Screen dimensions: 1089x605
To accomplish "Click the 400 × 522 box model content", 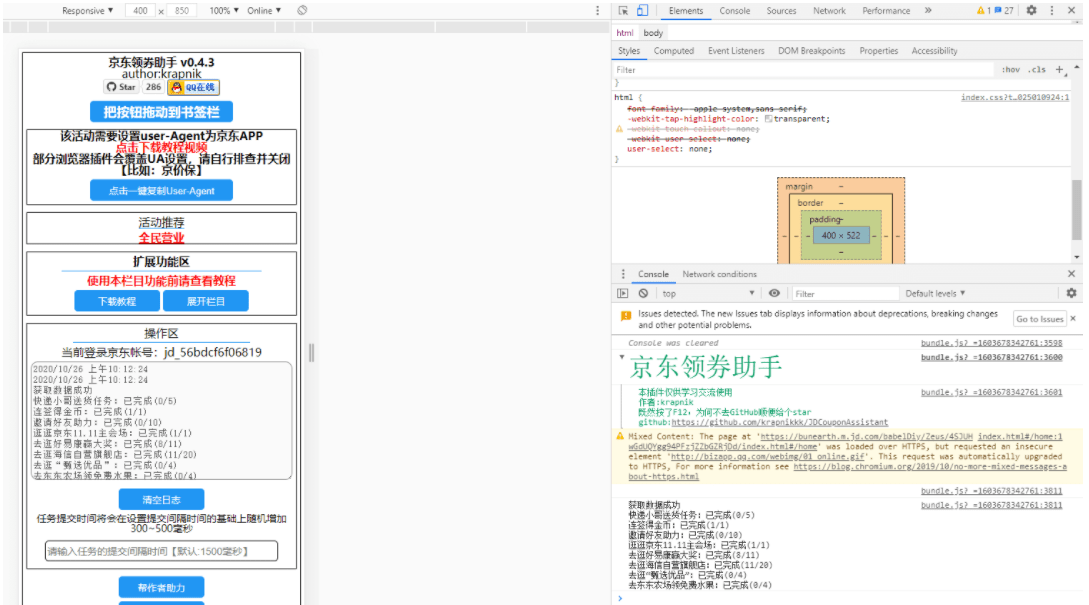I will [x=840, y=235].
